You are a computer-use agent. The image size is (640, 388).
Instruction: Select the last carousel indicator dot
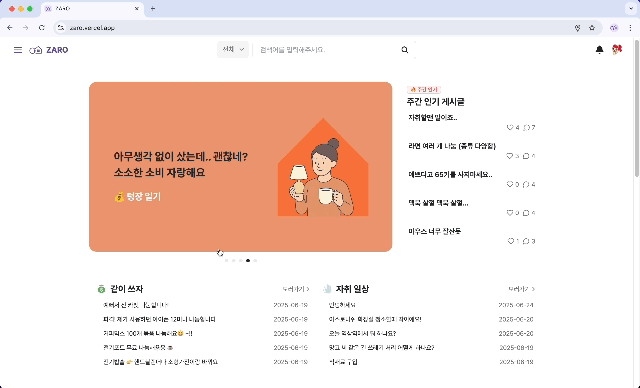(255, 260)
